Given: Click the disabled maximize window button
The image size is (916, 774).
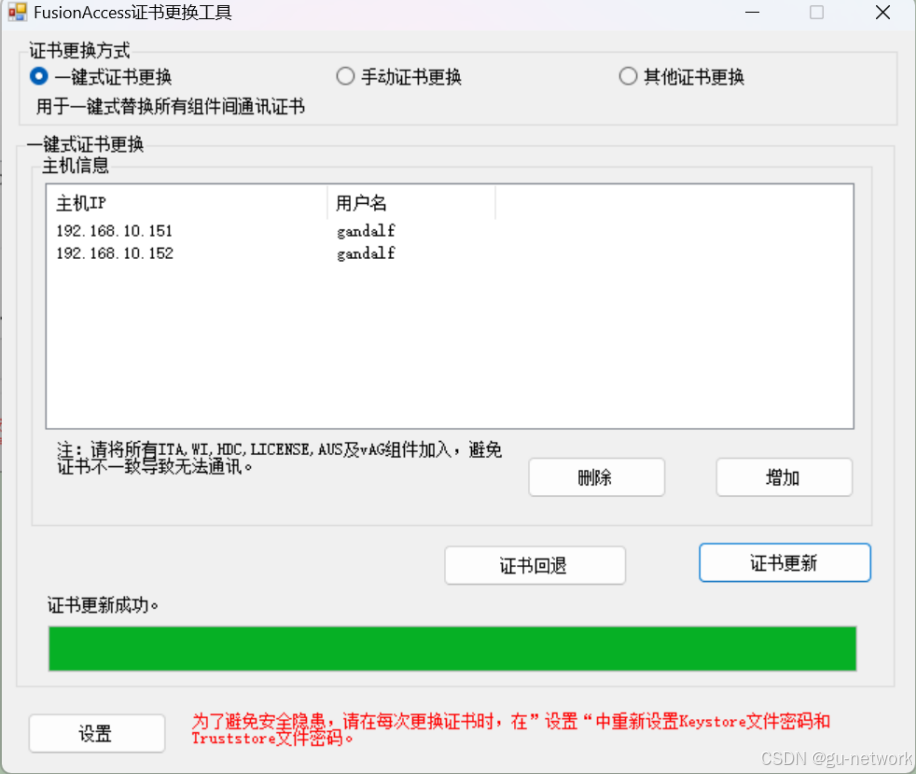Looking at the screenshot, I should (x=817, y=12).
